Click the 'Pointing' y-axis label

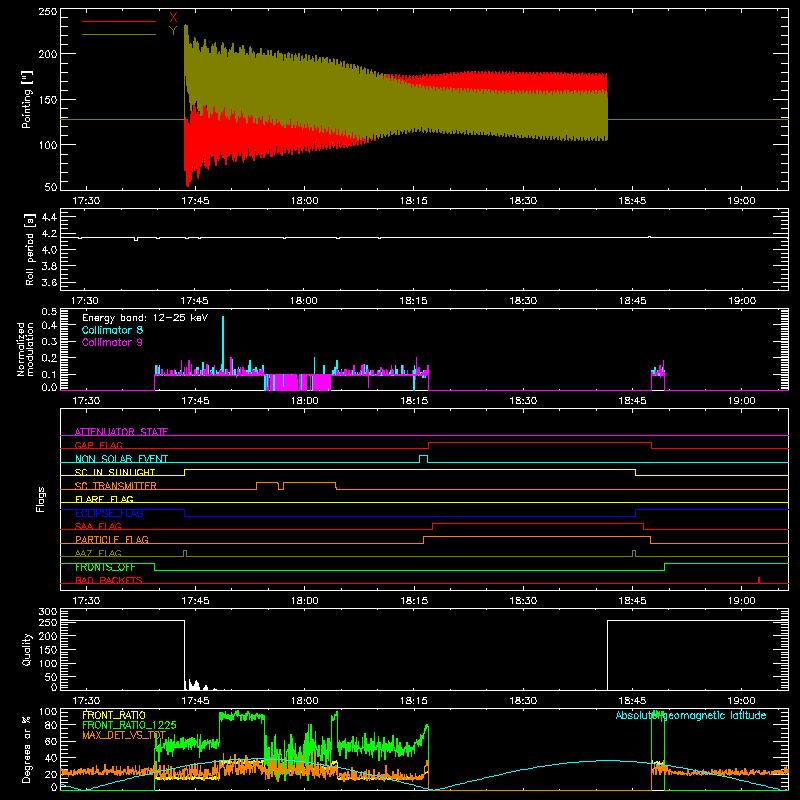coord(27,99)
